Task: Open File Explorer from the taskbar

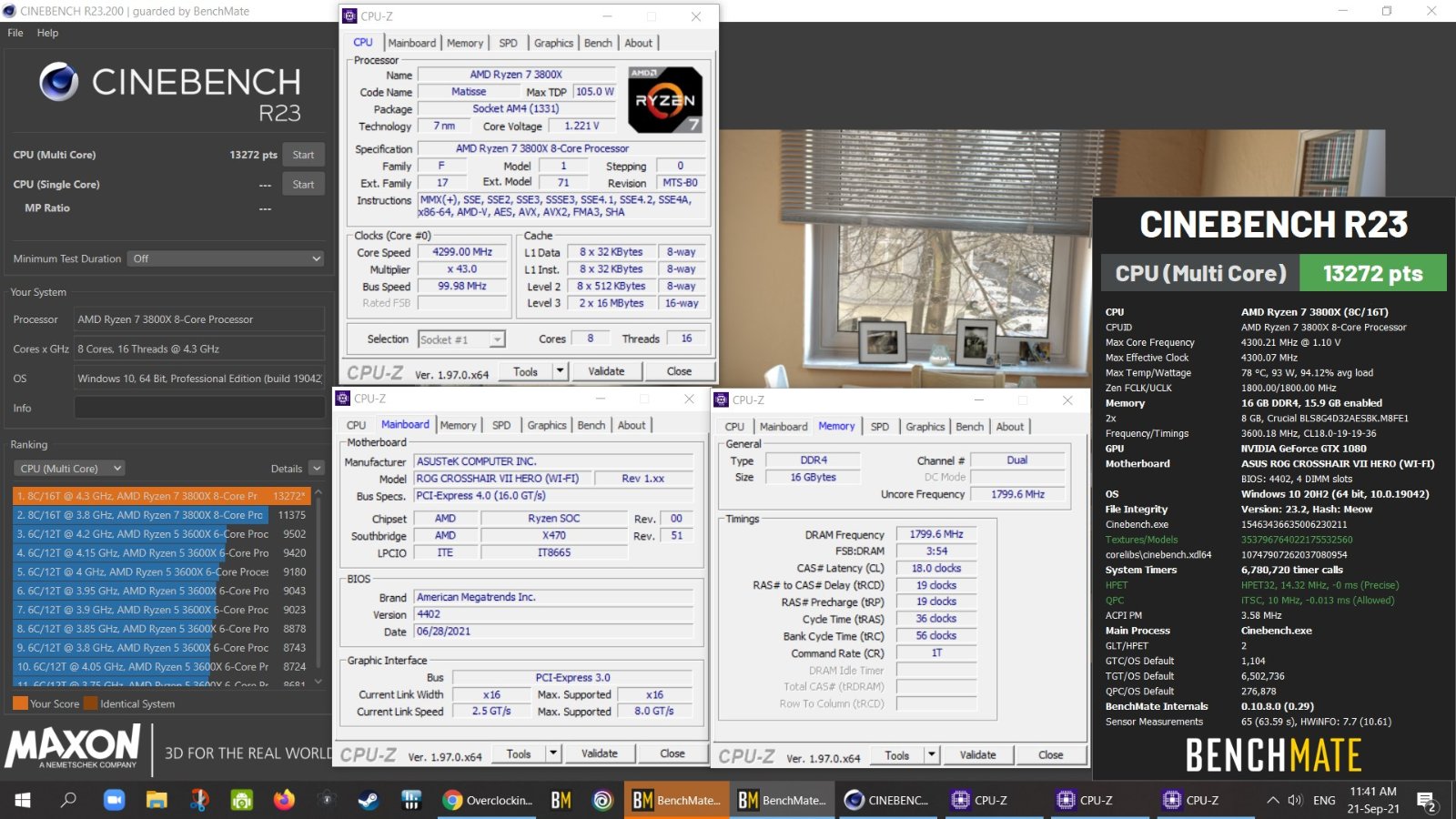Action: (157, 800)
